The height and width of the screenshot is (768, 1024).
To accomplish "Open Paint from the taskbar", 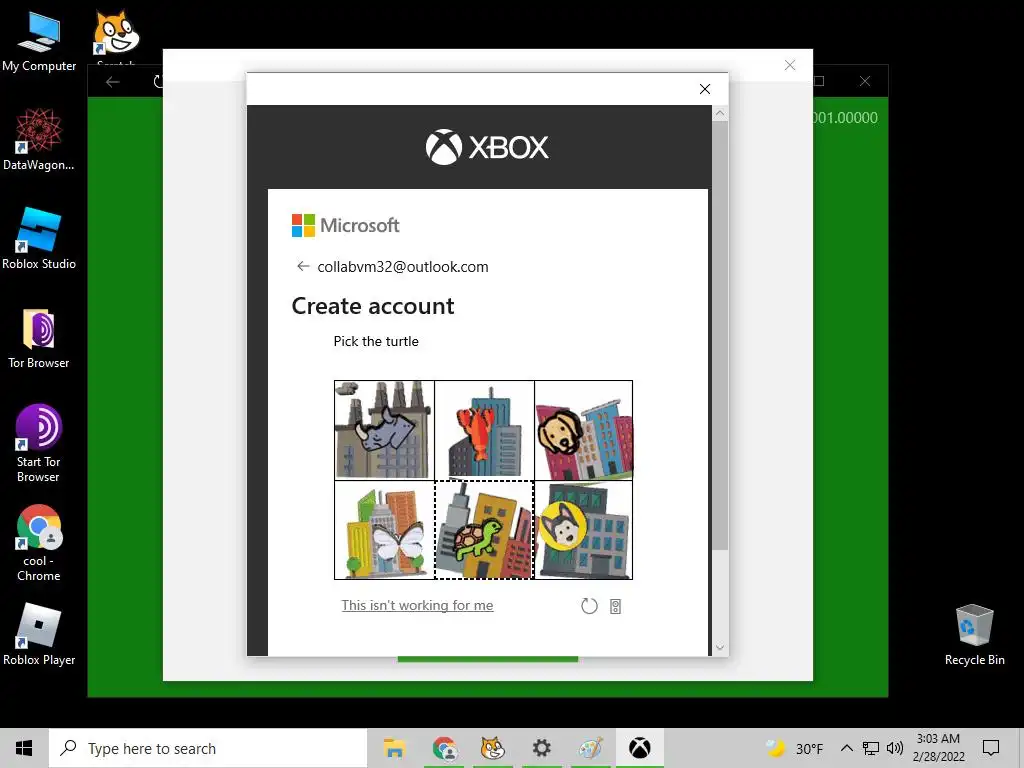I will pos(590,748).
